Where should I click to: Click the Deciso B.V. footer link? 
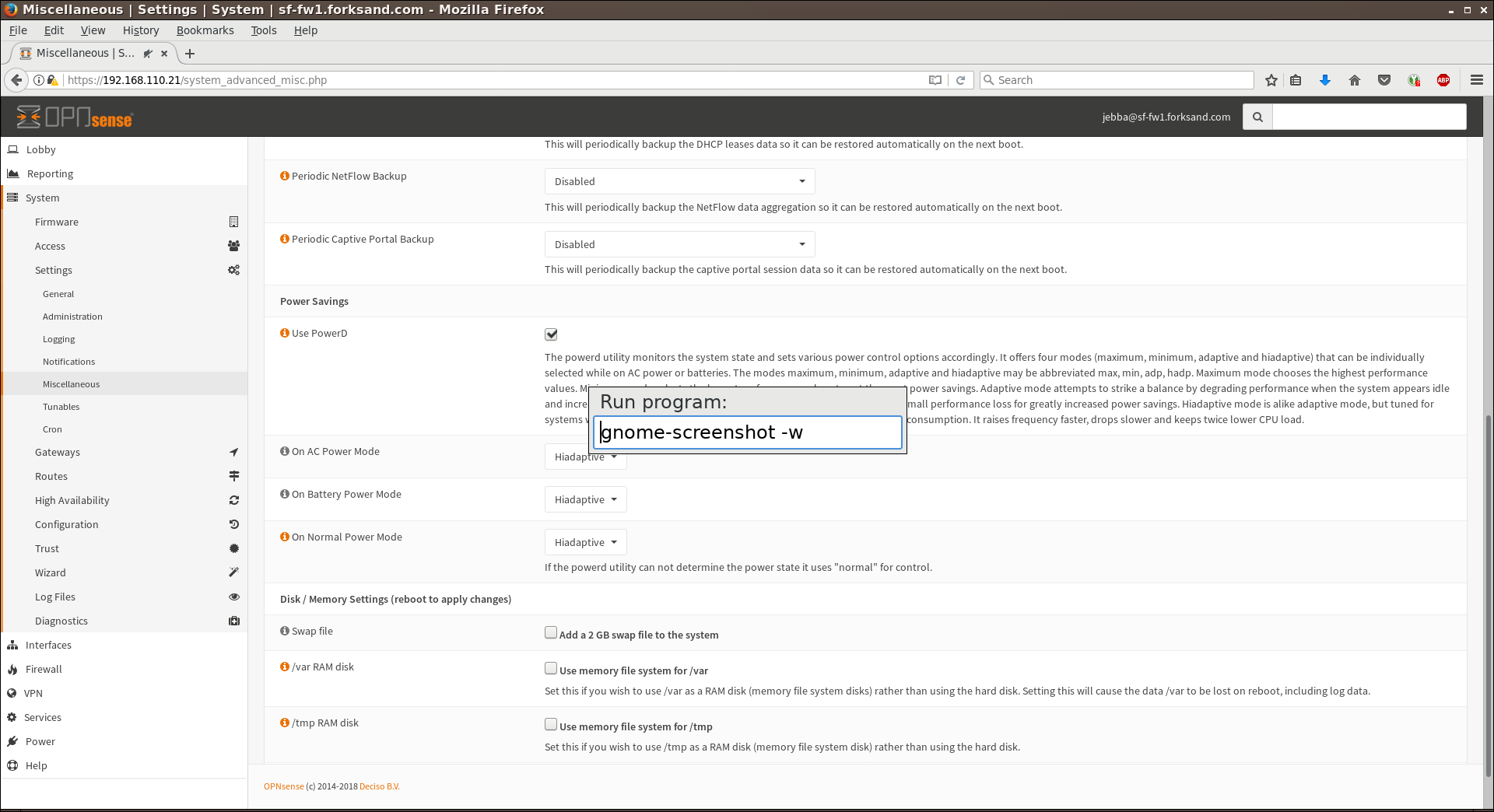pyautogui.click(x=379, y=786)
